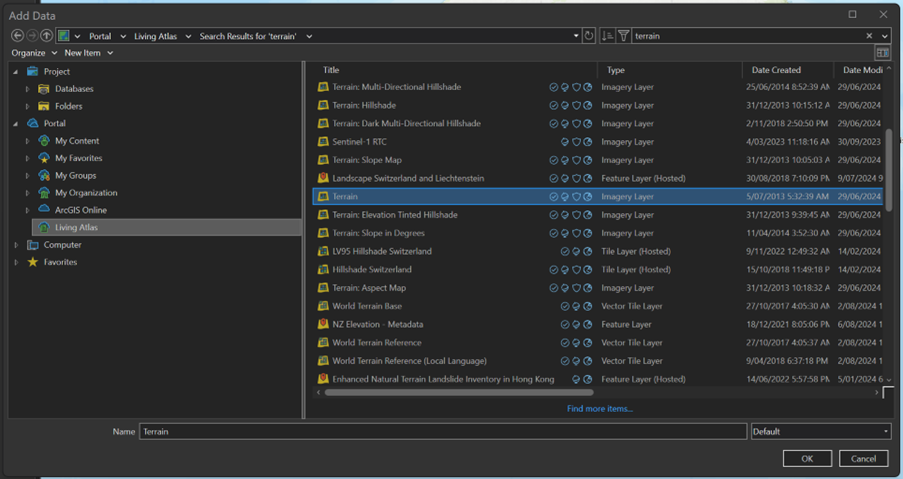Click the My Favorites star cloud icon
The height and width of the screenshot is (479, 903).
(44, 158)
